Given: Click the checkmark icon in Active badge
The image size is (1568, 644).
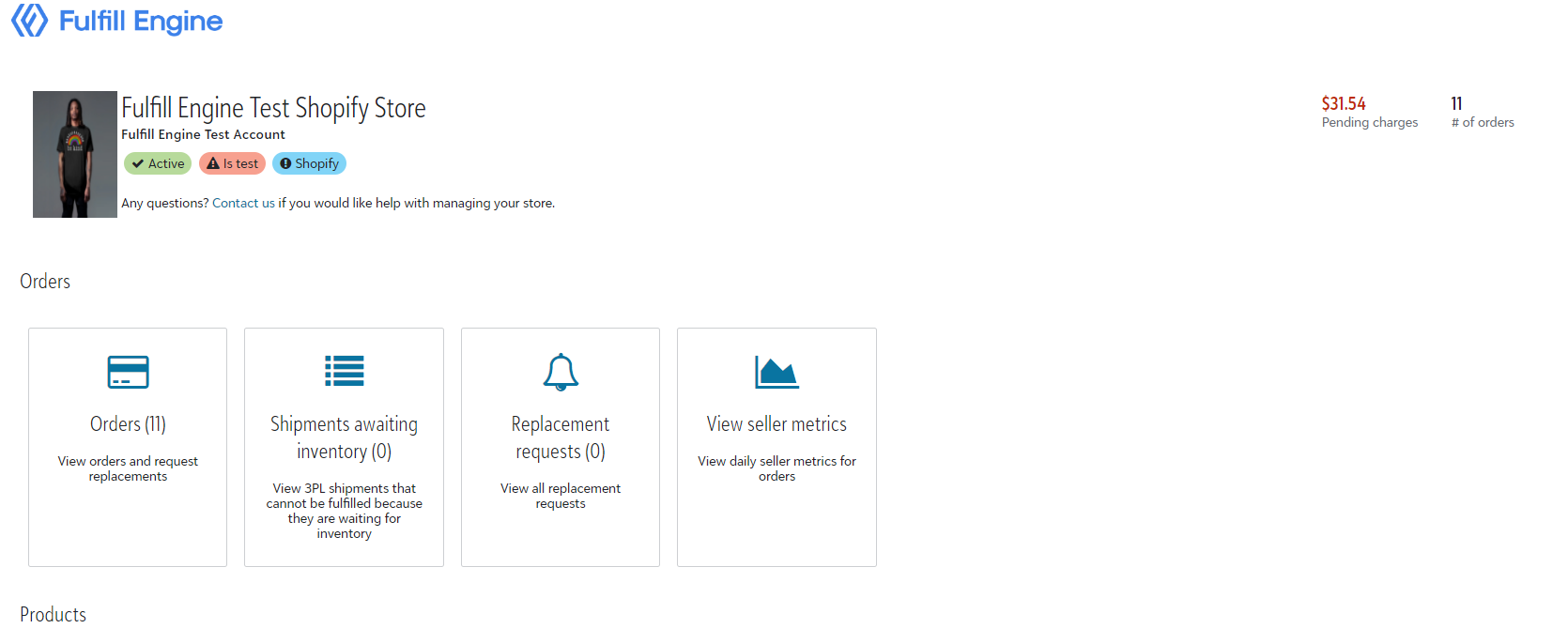Looking at the screenshot, I should tap(138, 163).
